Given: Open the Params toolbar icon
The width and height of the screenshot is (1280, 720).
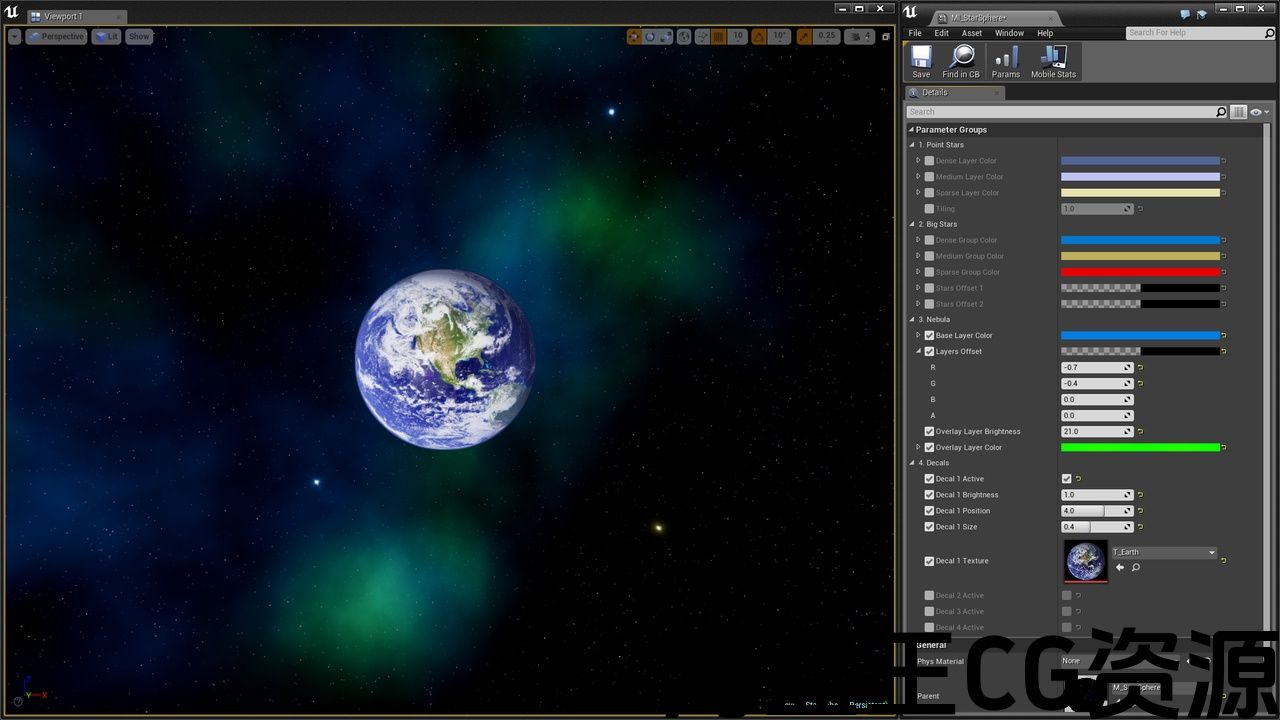Looking at the screenshot, I should 1005,61.
